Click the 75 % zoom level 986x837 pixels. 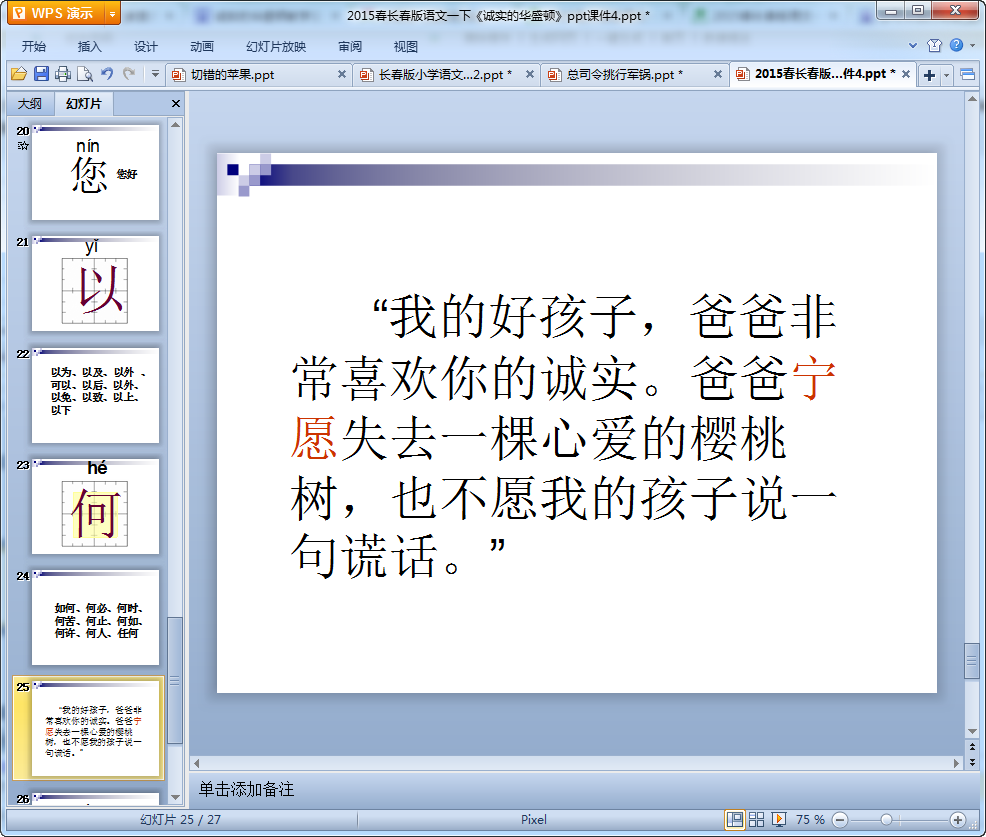pos(810,819)
